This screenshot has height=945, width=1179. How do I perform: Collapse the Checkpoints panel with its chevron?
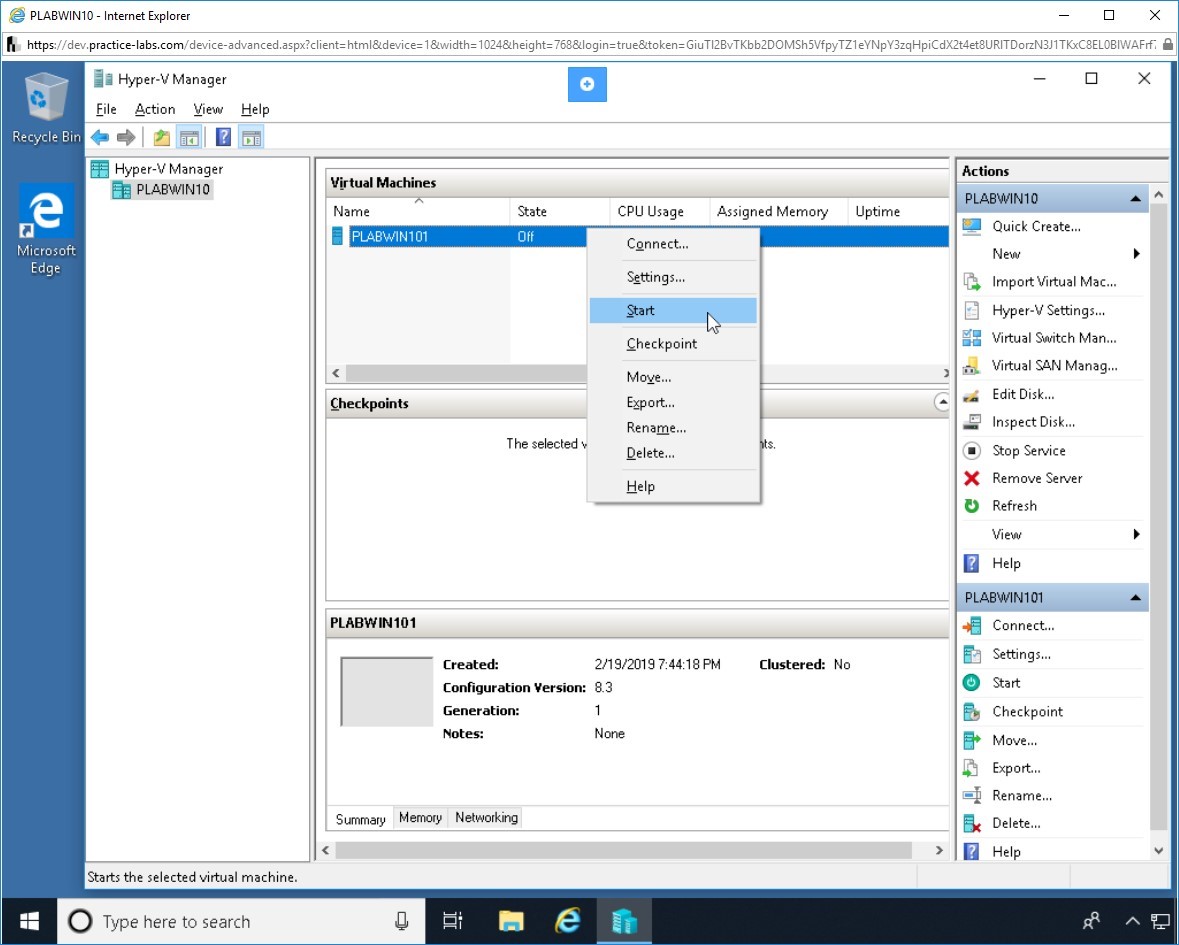point(941,402)
